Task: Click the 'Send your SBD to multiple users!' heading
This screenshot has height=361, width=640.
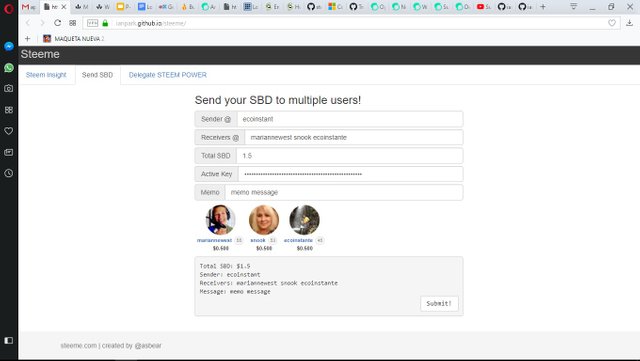Action: click(278, 100)
